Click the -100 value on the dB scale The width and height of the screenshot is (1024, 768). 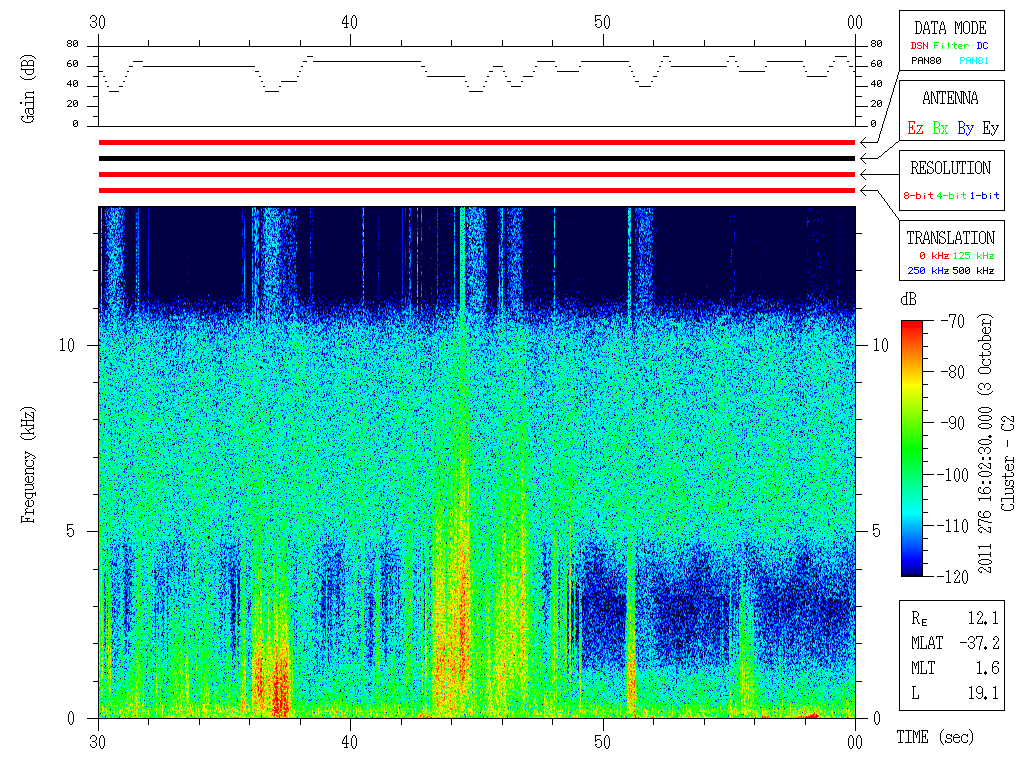point(955,475)
